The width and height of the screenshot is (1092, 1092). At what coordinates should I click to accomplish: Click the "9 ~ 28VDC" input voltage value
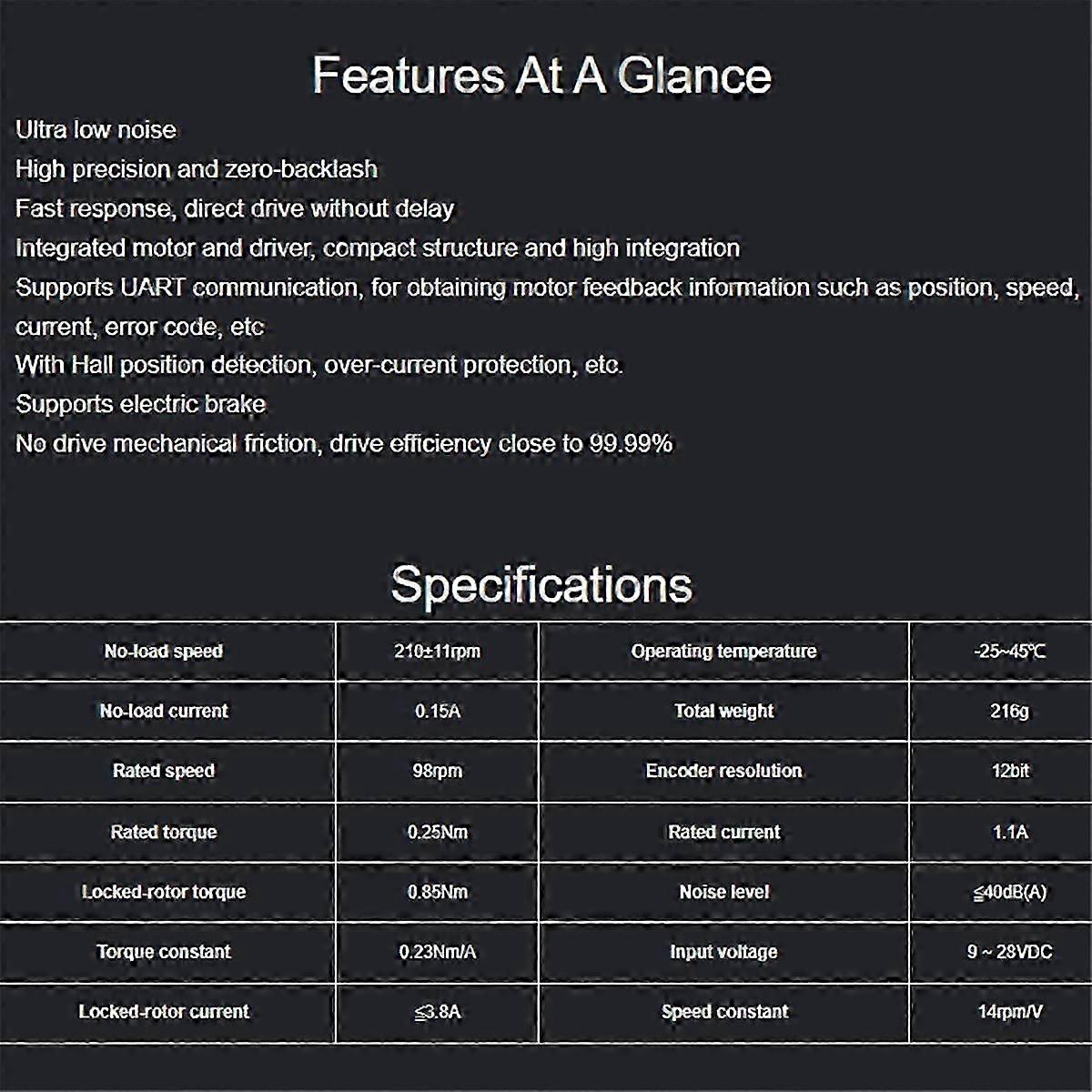tap(1009, 952)
